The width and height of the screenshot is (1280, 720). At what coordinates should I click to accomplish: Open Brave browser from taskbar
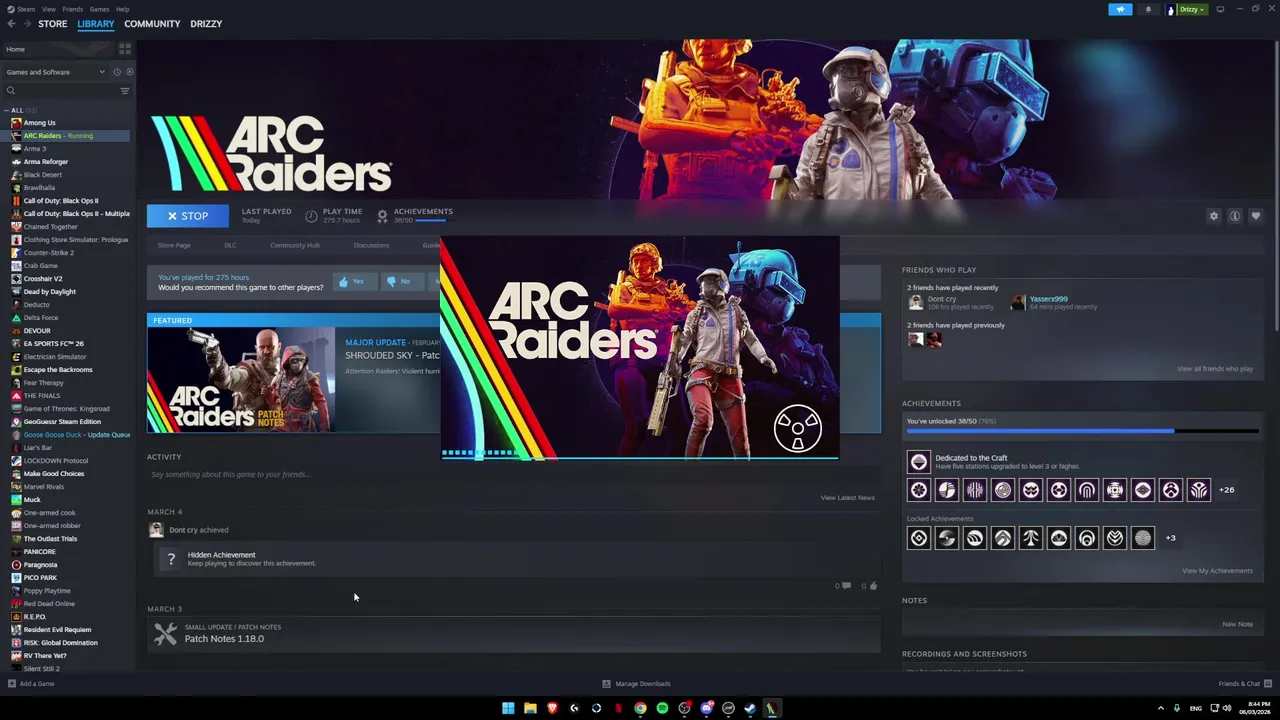click(552, 708)
